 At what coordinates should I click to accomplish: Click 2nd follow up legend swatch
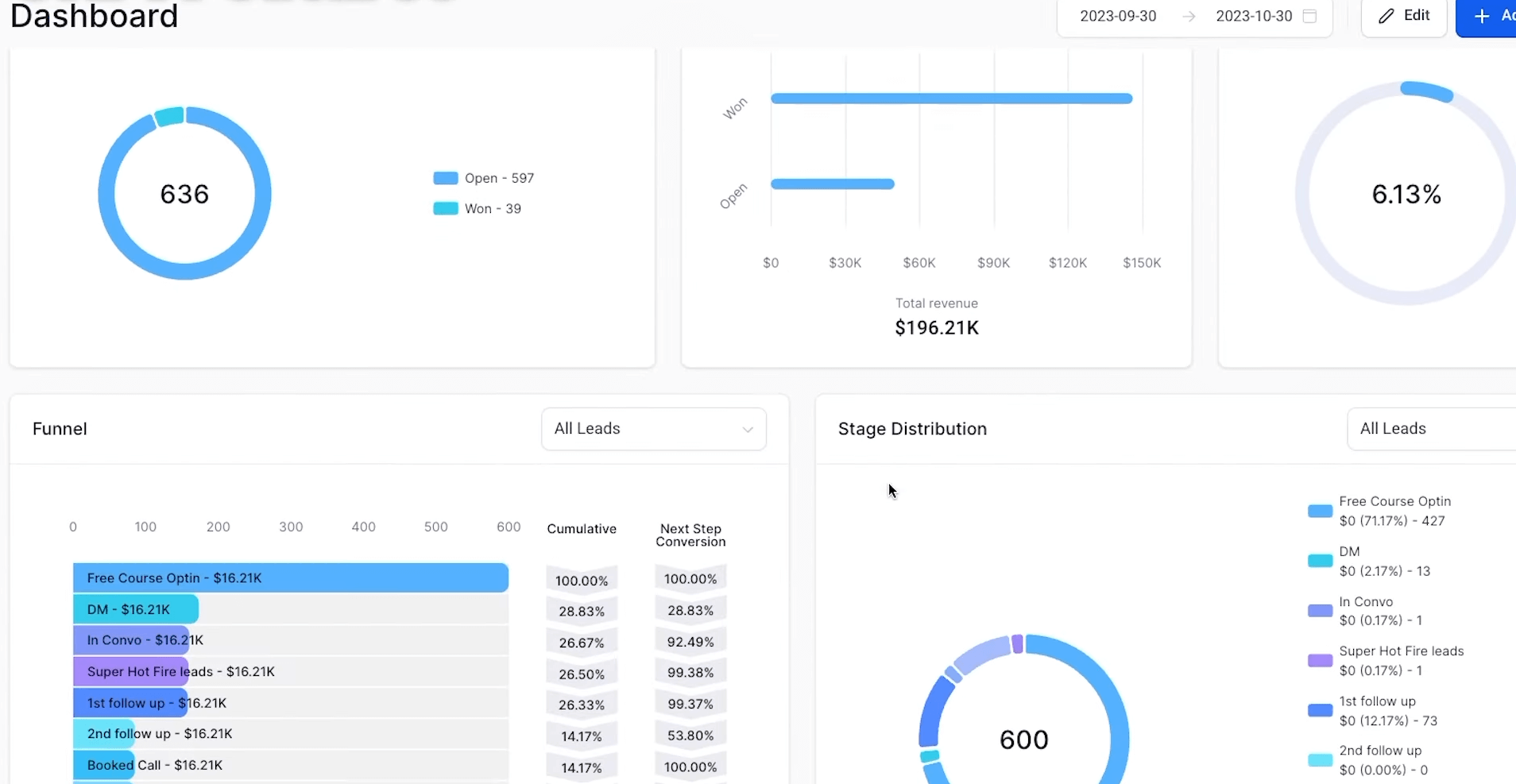tap(1320, 760)
